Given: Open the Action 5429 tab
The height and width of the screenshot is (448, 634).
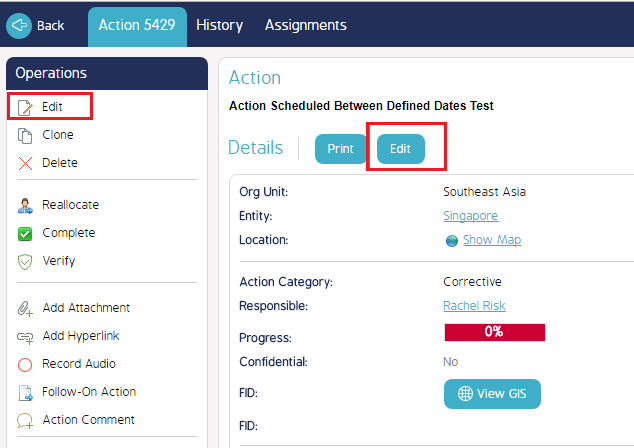Looking at the screenshot, I should coord(137,27).
